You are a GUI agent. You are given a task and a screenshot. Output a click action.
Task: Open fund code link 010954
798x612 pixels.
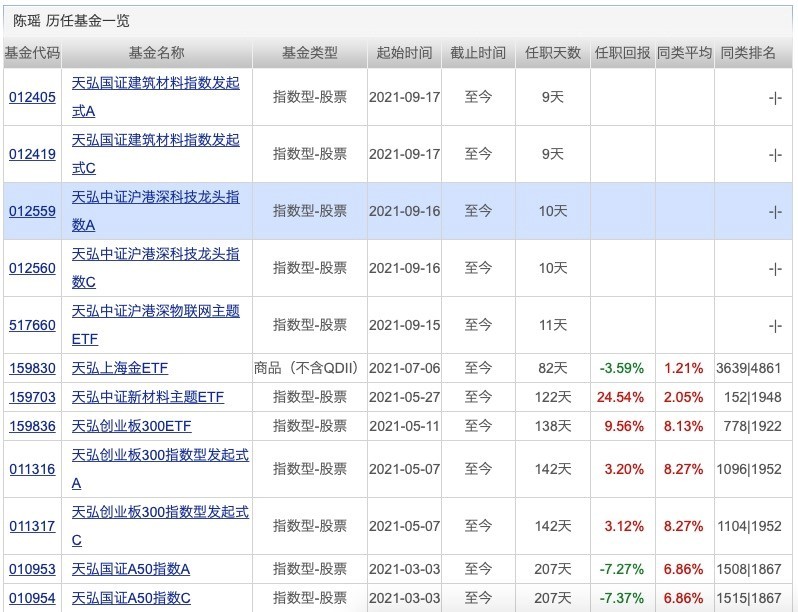32,598
